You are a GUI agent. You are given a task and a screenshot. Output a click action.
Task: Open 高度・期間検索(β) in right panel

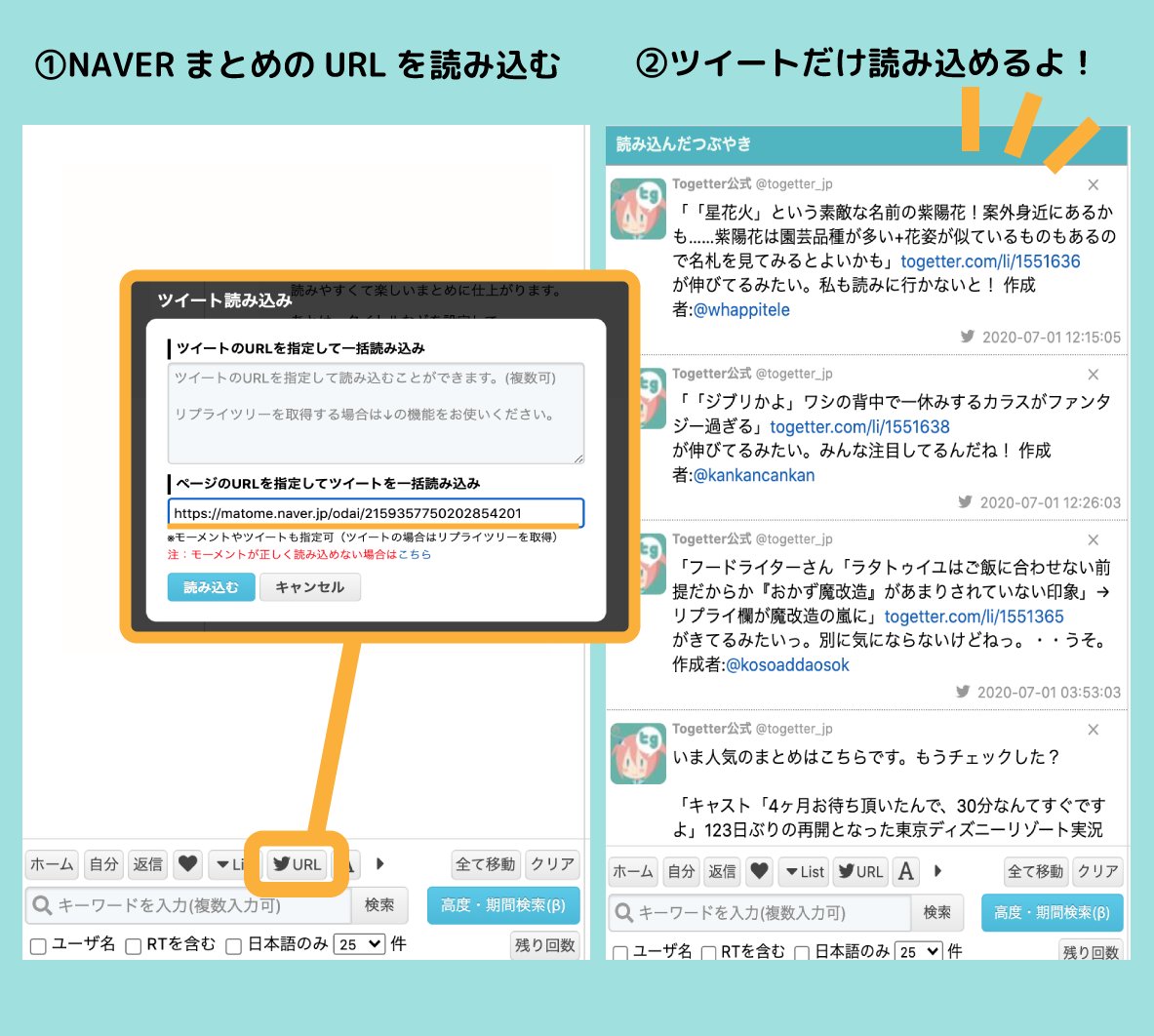coord(1053,913)
